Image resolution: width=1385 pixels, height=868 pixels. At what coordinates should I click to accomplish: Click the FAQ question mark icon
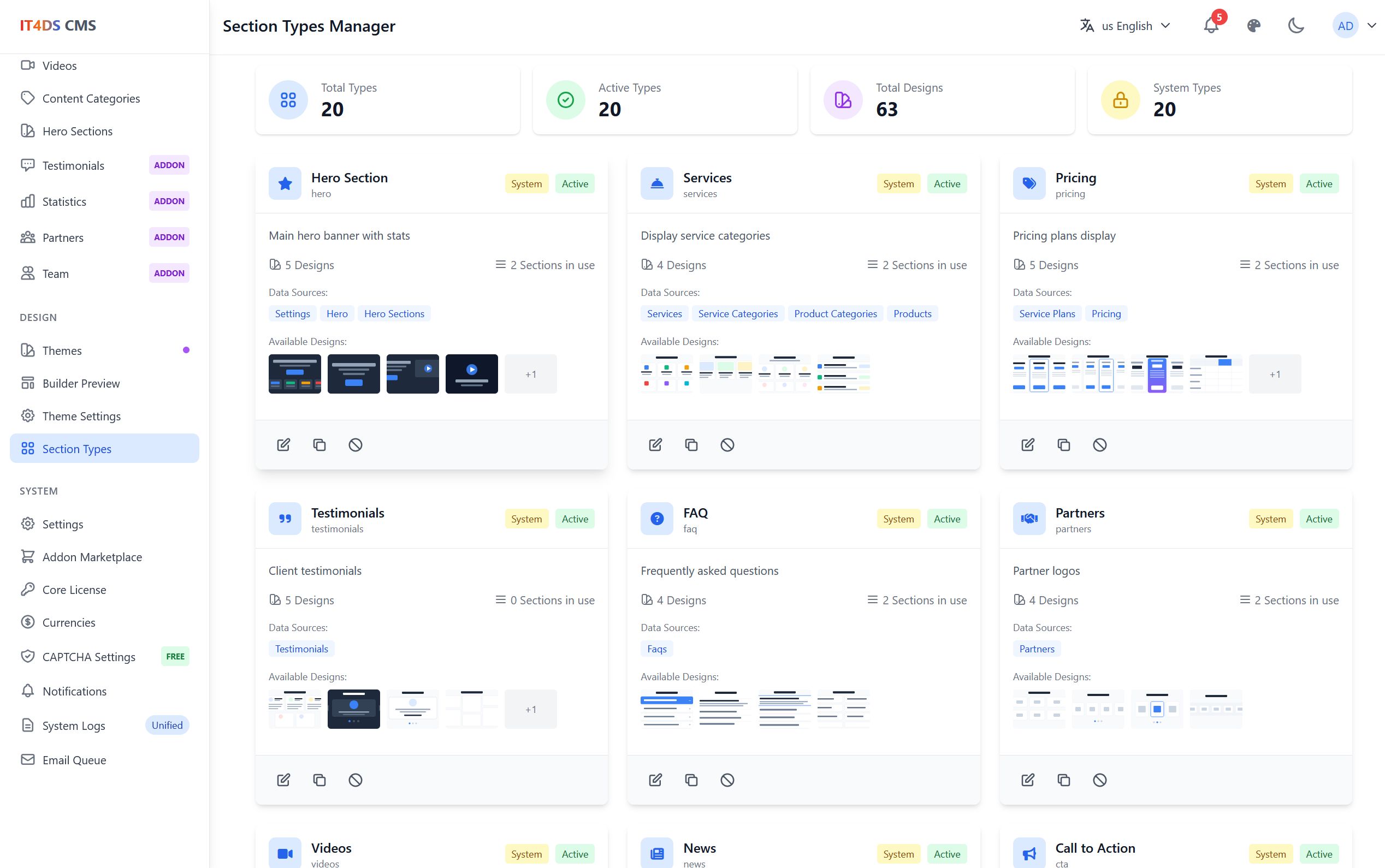(x=657, y=519)
